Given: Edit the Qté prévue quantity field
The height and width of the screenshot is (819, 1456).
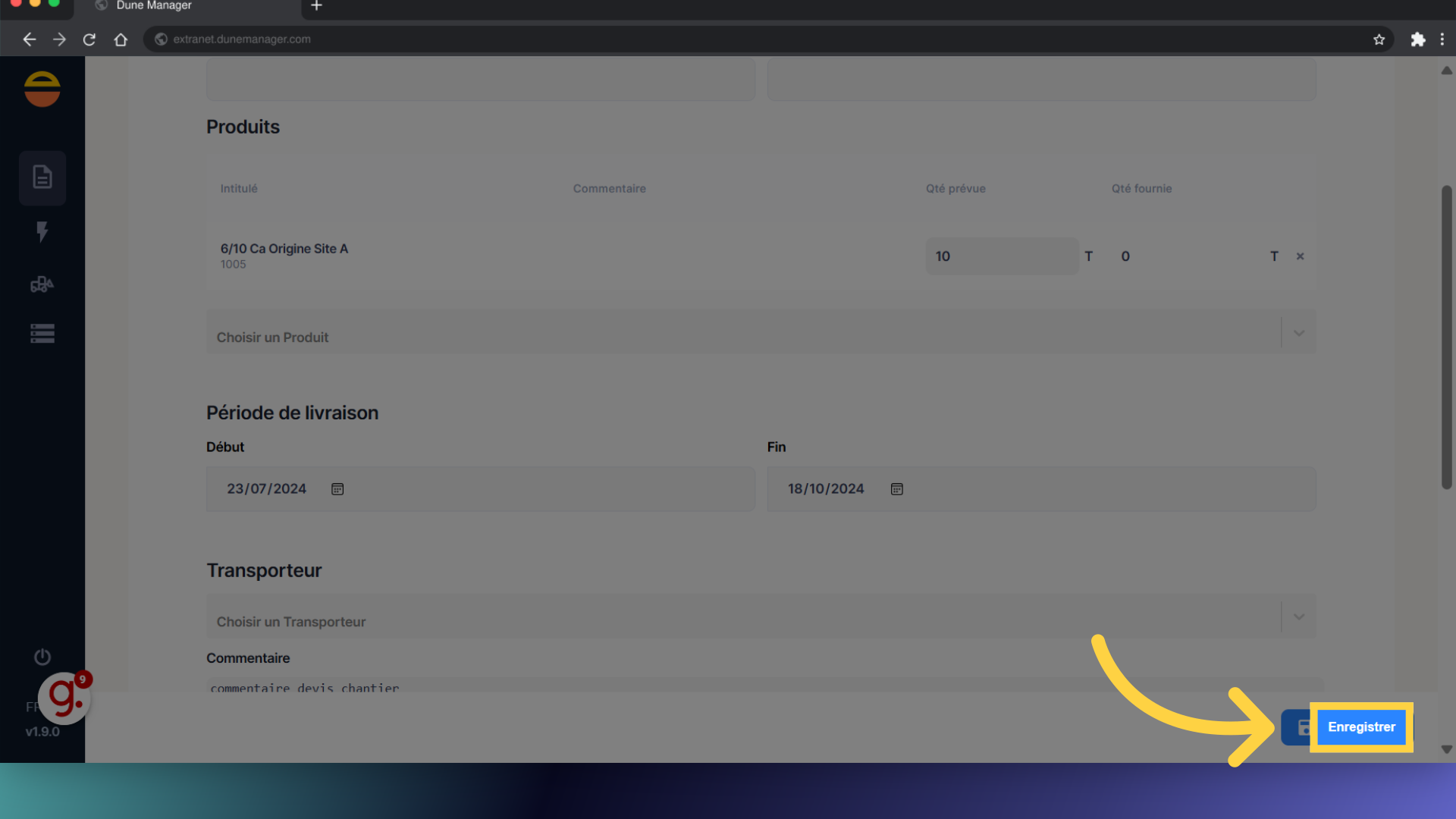Looking at the screenshot, I should pos(1001,256).
